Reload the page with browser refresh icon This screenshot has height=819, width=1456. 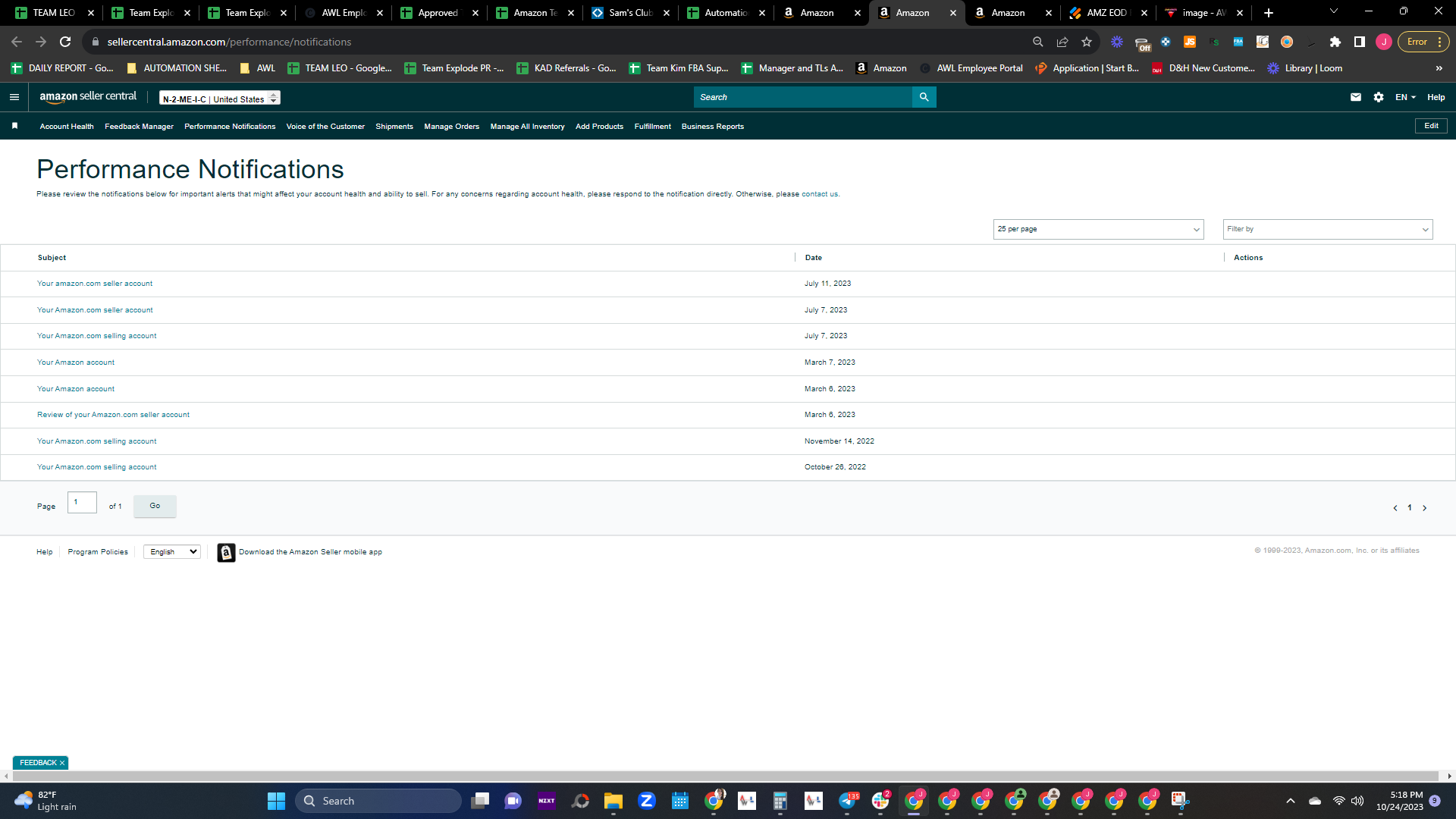click(65, 42)
